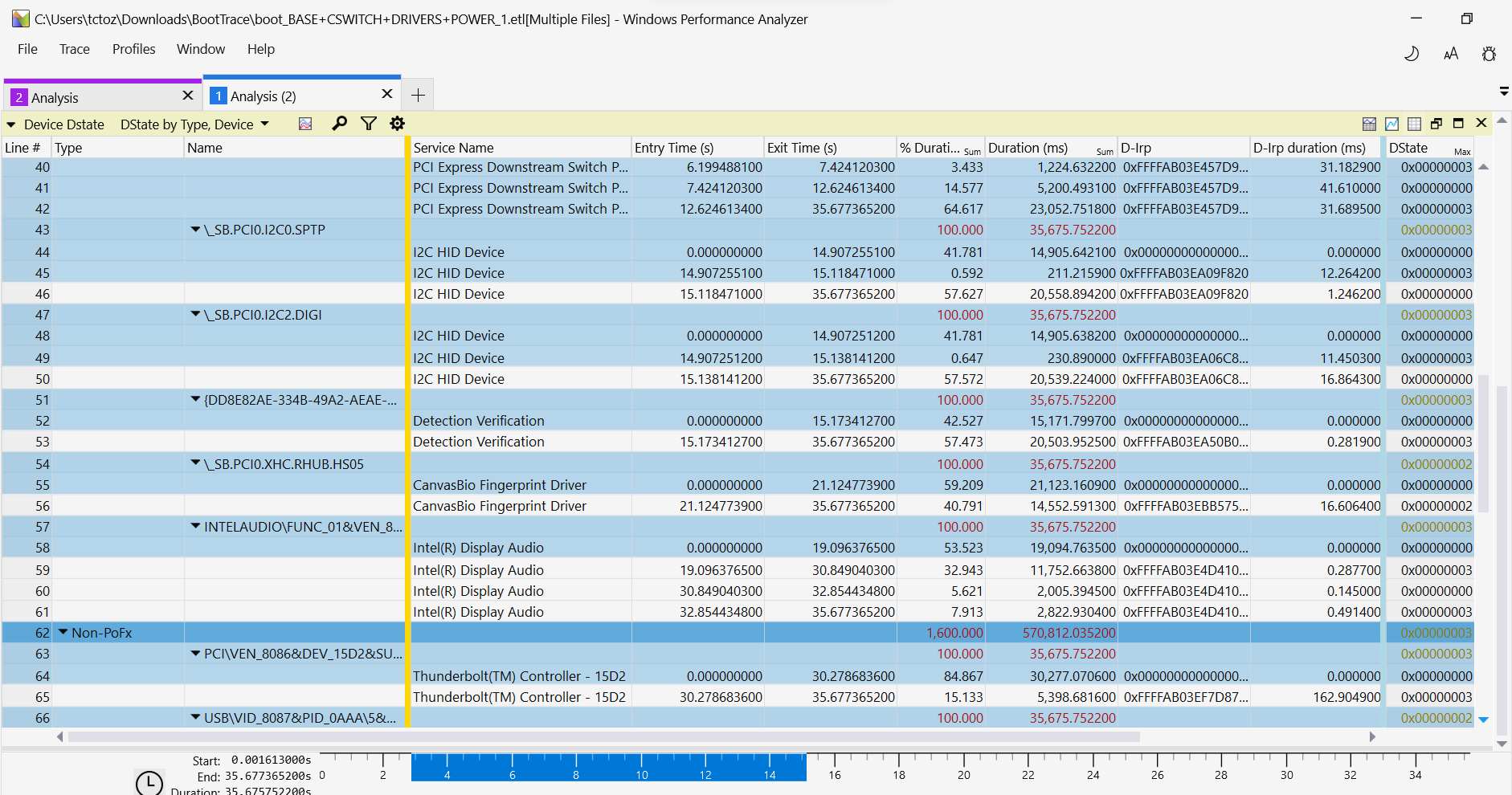
Task: Open font size settings (AA icon)
Action: pyautogui.click(x=1450, y=54)
